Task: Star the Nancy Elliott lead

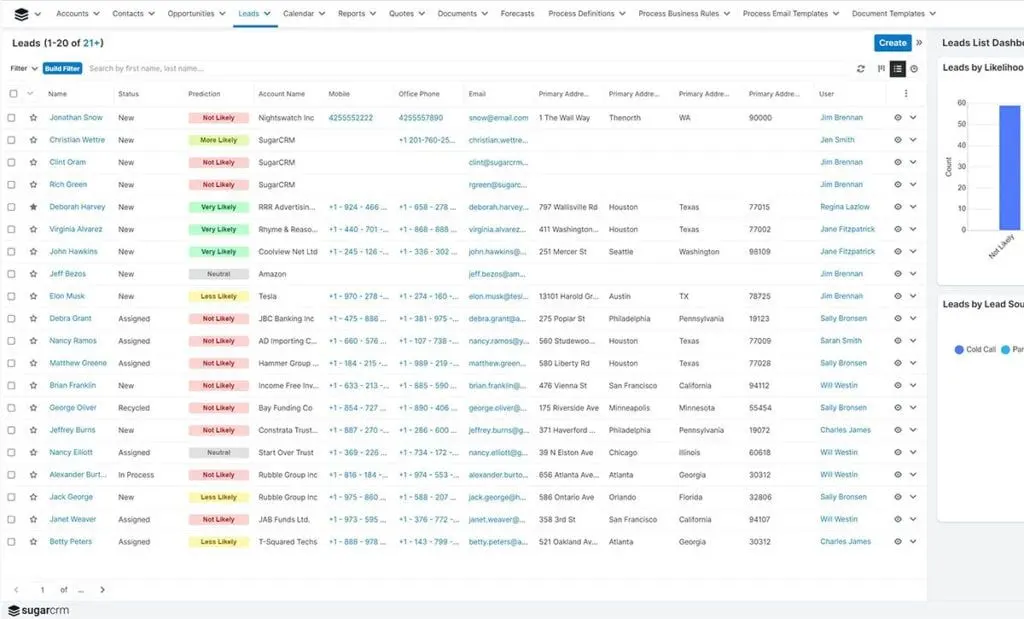Action: tap(33, 452)
